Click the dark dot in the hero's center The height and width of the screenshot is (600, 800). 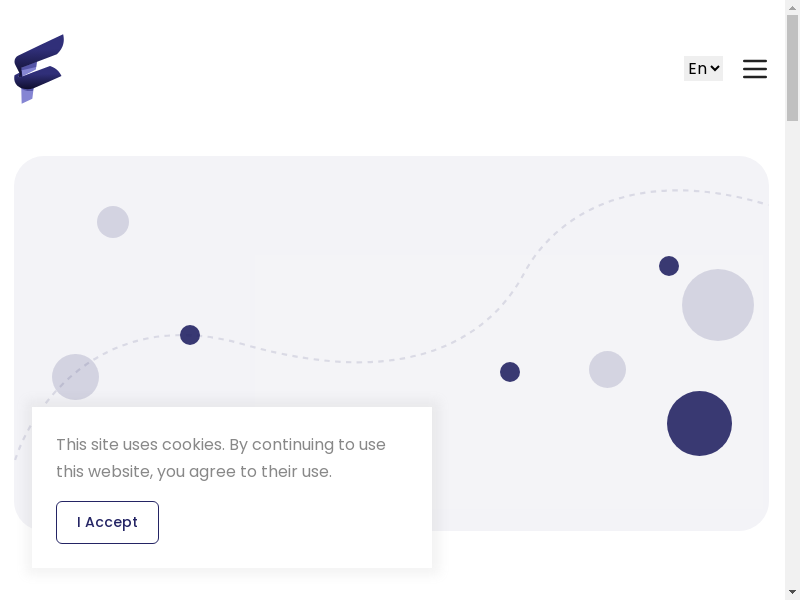pyautogui.click(x=510, y=372)
